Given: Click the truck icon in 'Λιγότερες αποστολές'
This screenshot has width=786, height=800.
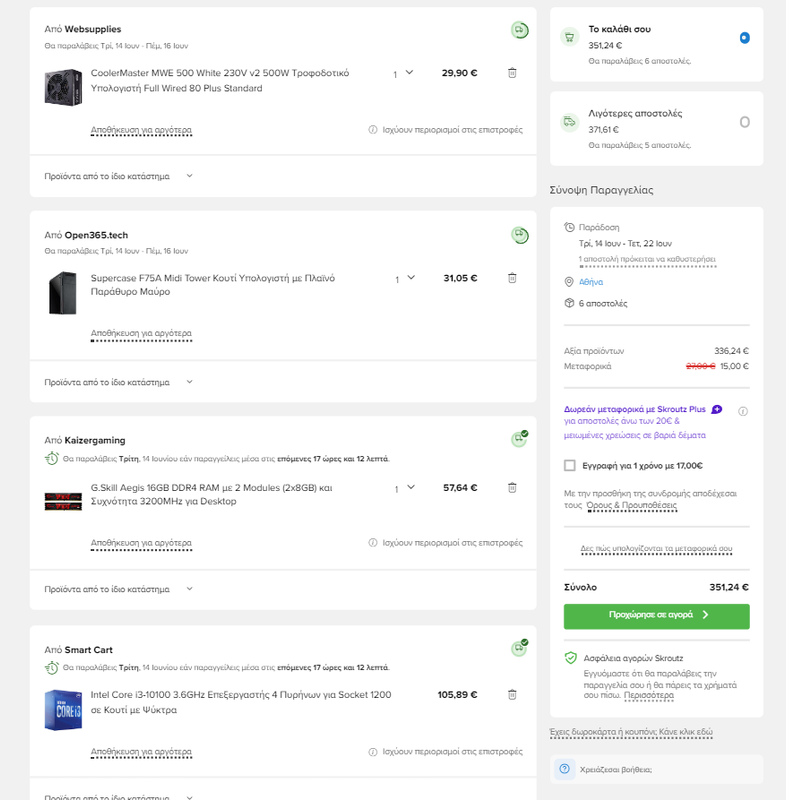Looking at the screenshot, I should pyautogui.click(x=569, y=122).
